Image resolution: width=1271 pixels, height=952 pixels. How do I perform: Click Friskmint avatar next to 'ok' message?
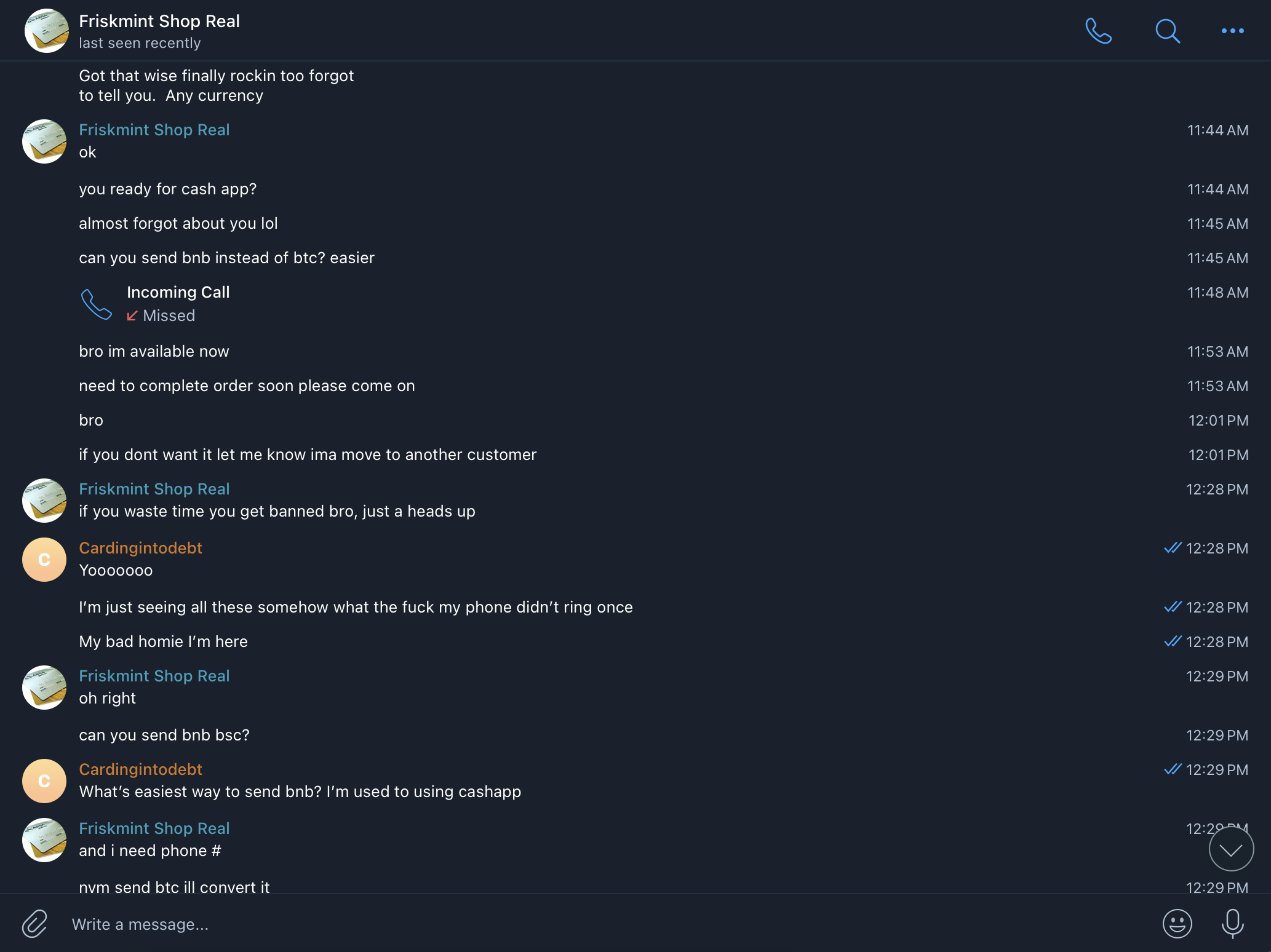pos(44,141)
